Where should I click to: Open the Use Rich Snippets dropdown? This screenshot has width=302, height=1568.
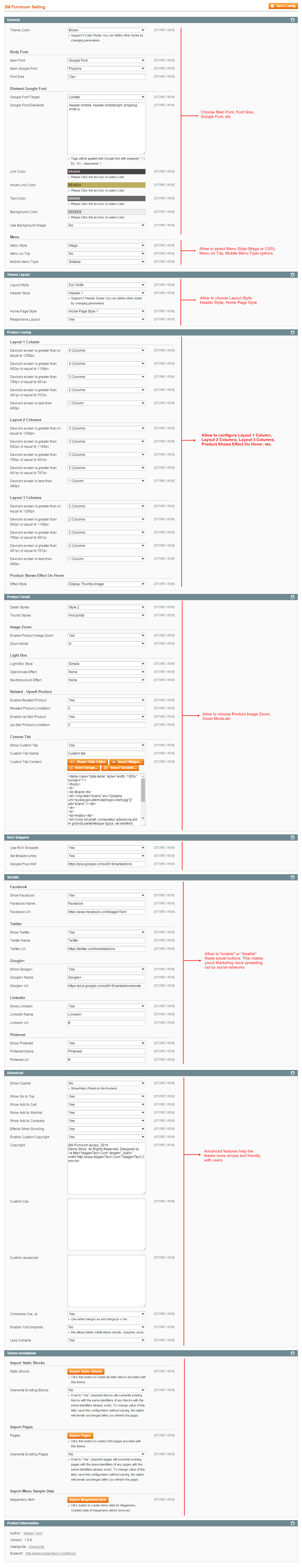tap(106, 848)
